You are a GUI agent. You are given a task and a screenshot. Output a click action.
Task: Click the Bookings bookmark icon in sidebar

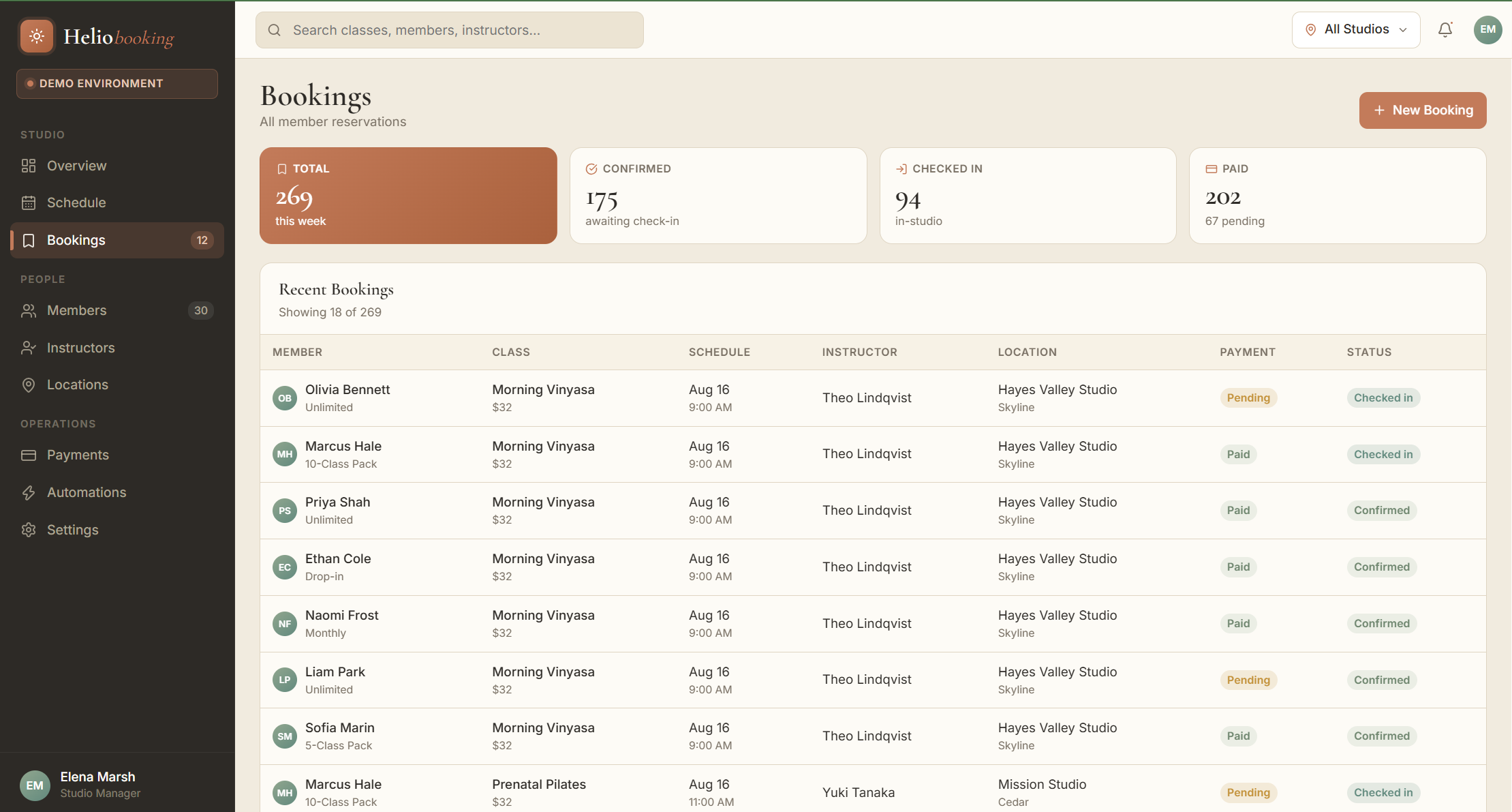click(x=29, y=240)
